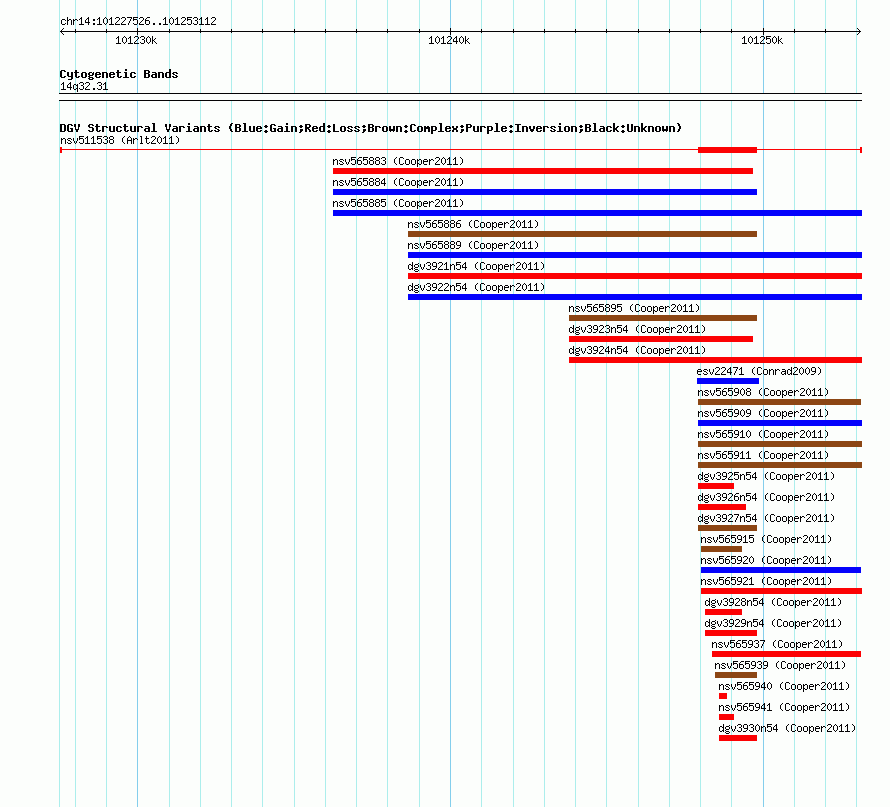Click the nsv565921 (Cooper2011) label
This screenshot has width=890, height=807.
click(x=766, y=581)
